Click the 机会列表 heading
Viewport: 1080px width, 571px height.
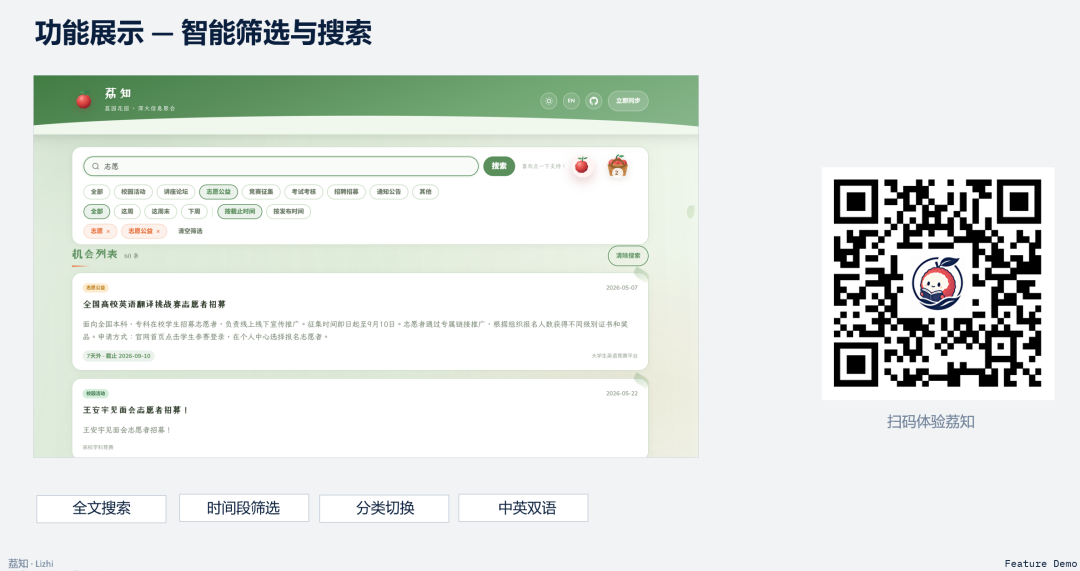(x=95, y=254)
